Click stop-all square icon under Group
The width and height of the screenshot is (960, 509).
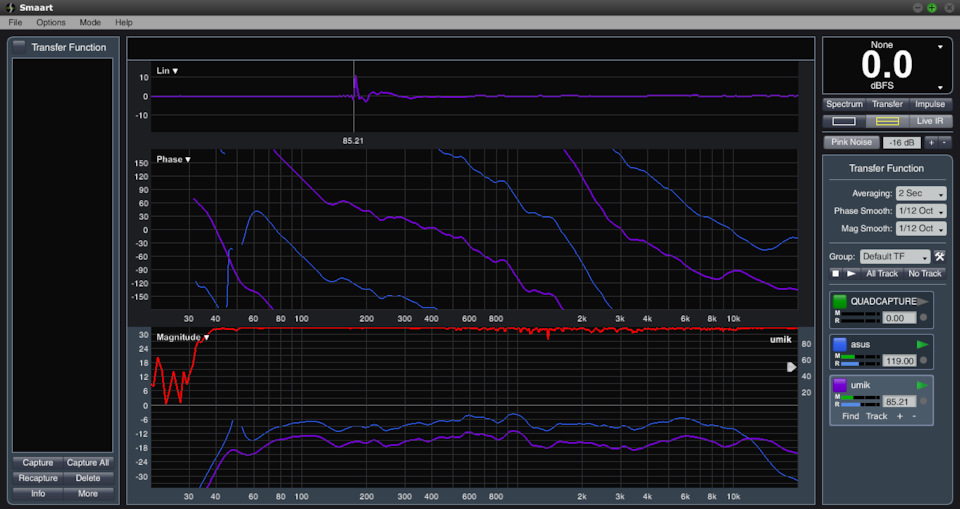(836, 273)
